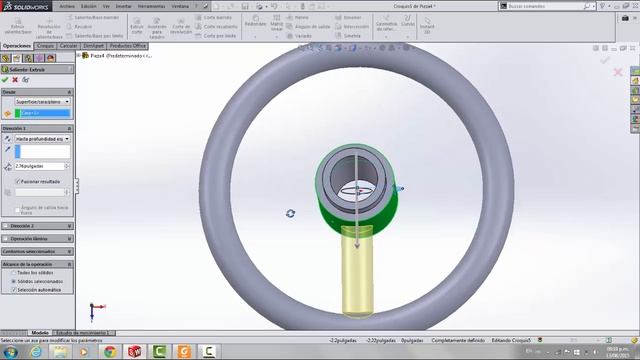This screenshot has width=640, height=360.
Task: Toggle detailed preview glasses icon
Action: (26, 80)
